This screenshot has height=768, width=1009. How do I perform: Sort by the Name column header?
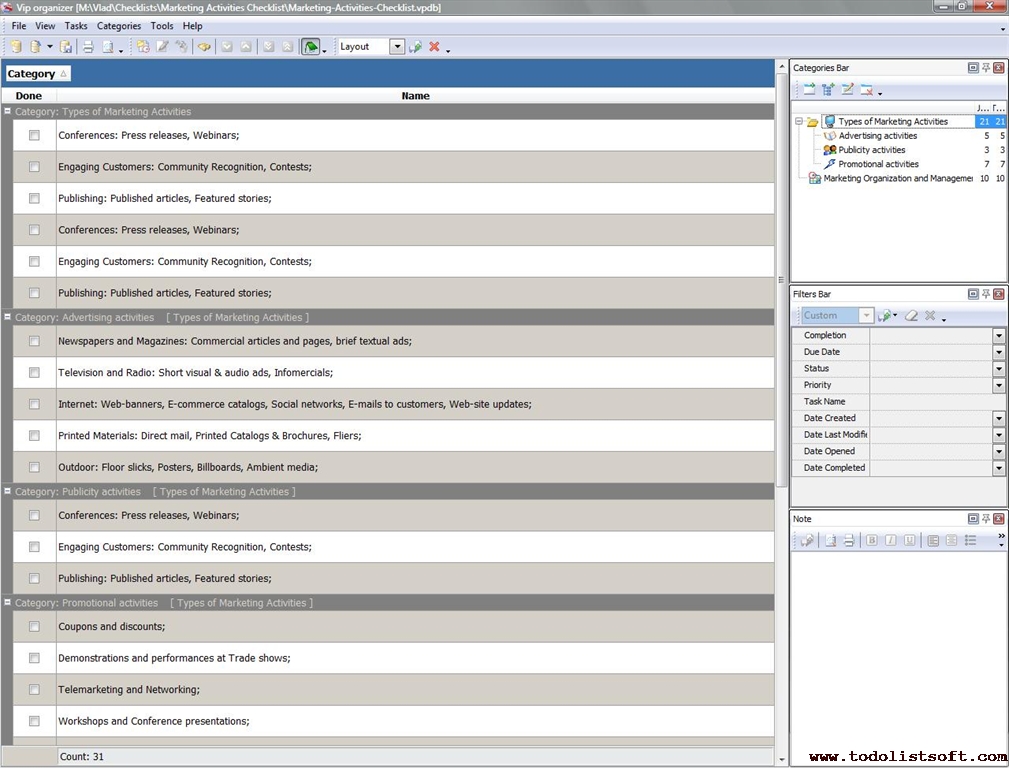click(x=415, y=96)
